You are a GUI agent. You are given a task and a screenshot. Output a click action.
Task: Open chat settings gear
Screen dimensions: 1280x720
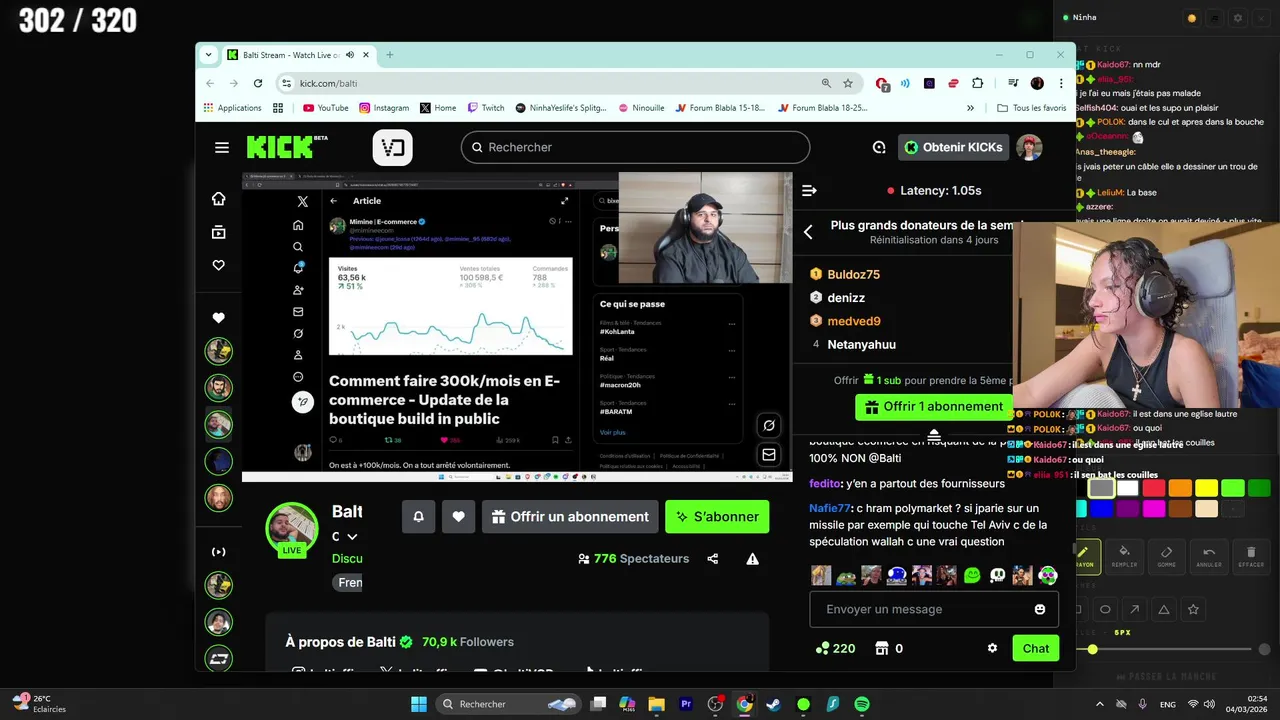click(992, 648)
